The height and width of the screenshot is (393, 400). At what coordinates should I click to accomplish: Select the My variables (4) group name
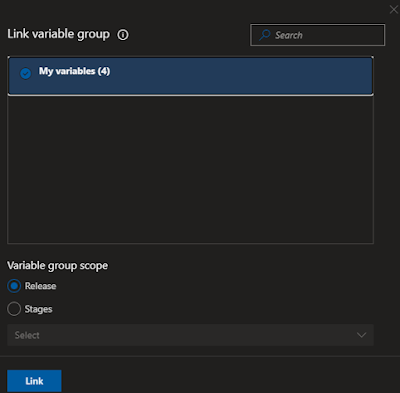74,71
